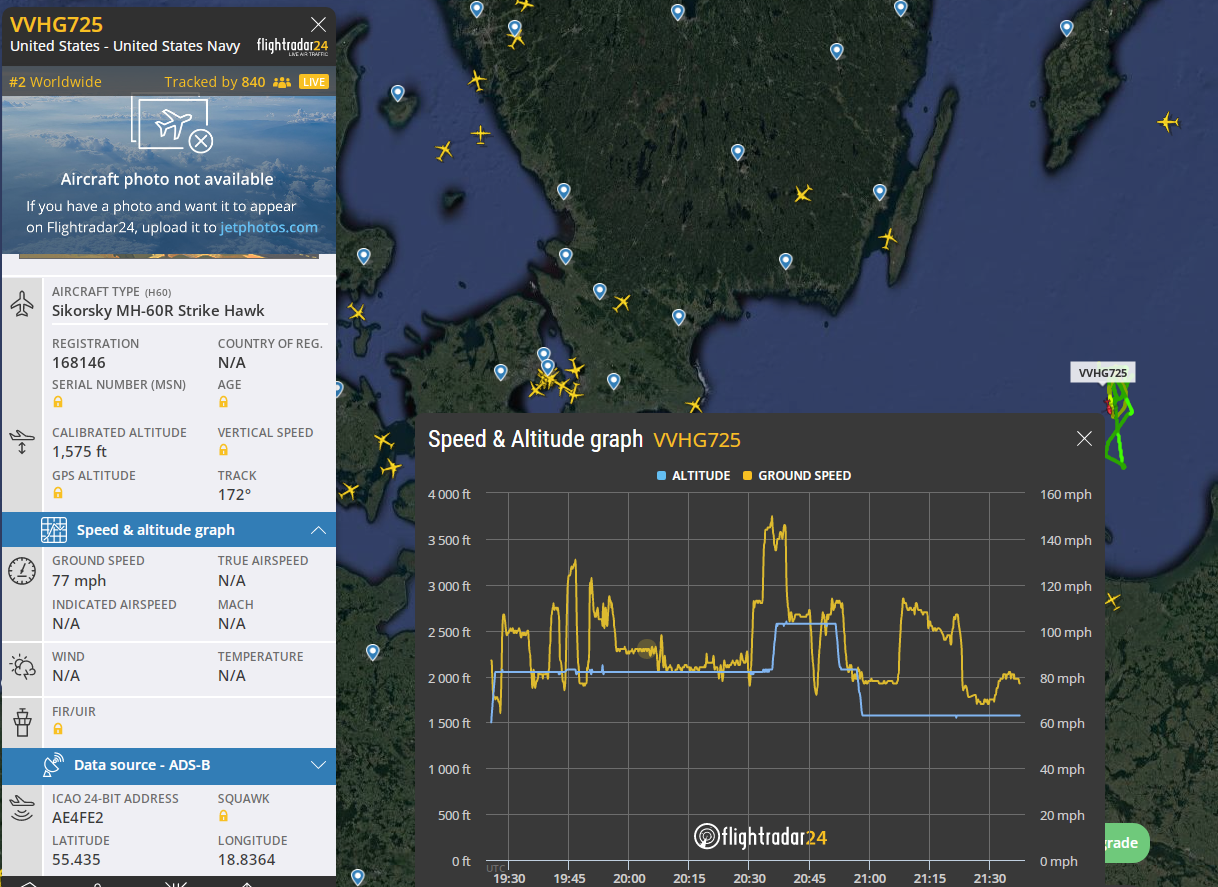The height and width of the screenshot is (887, 1218).
Task: Click the 160 mph label on the speed axis
Action: (1064, 495)
